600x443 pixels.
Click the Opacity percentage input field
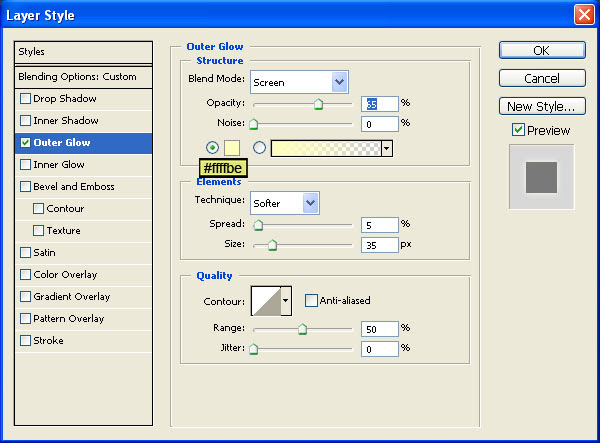[x=380, y=104]
